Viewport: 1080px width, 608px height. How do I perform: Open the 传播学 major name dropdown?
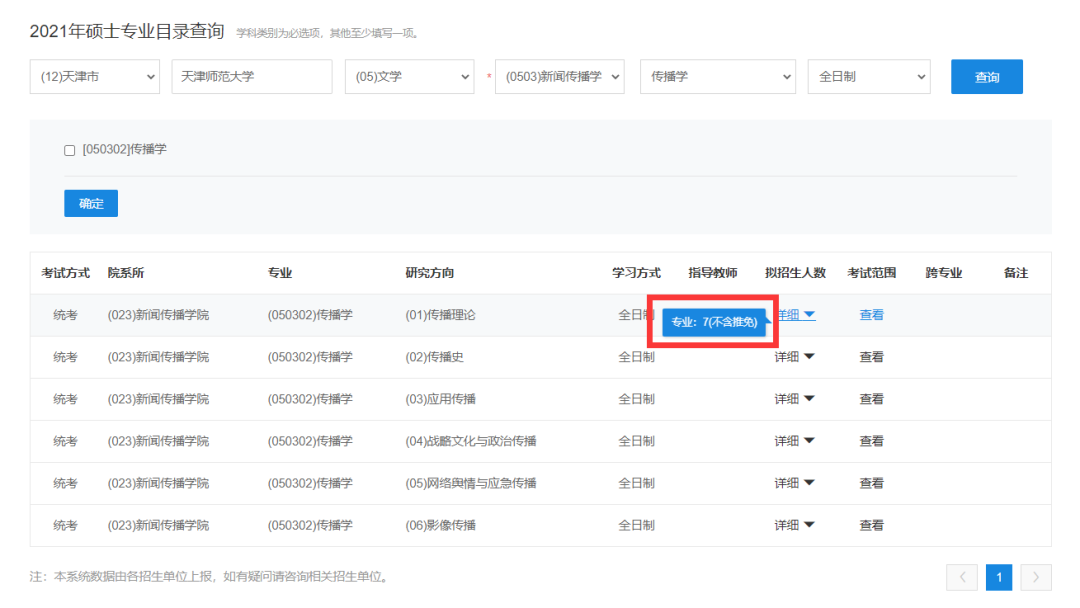pos(717,77)
